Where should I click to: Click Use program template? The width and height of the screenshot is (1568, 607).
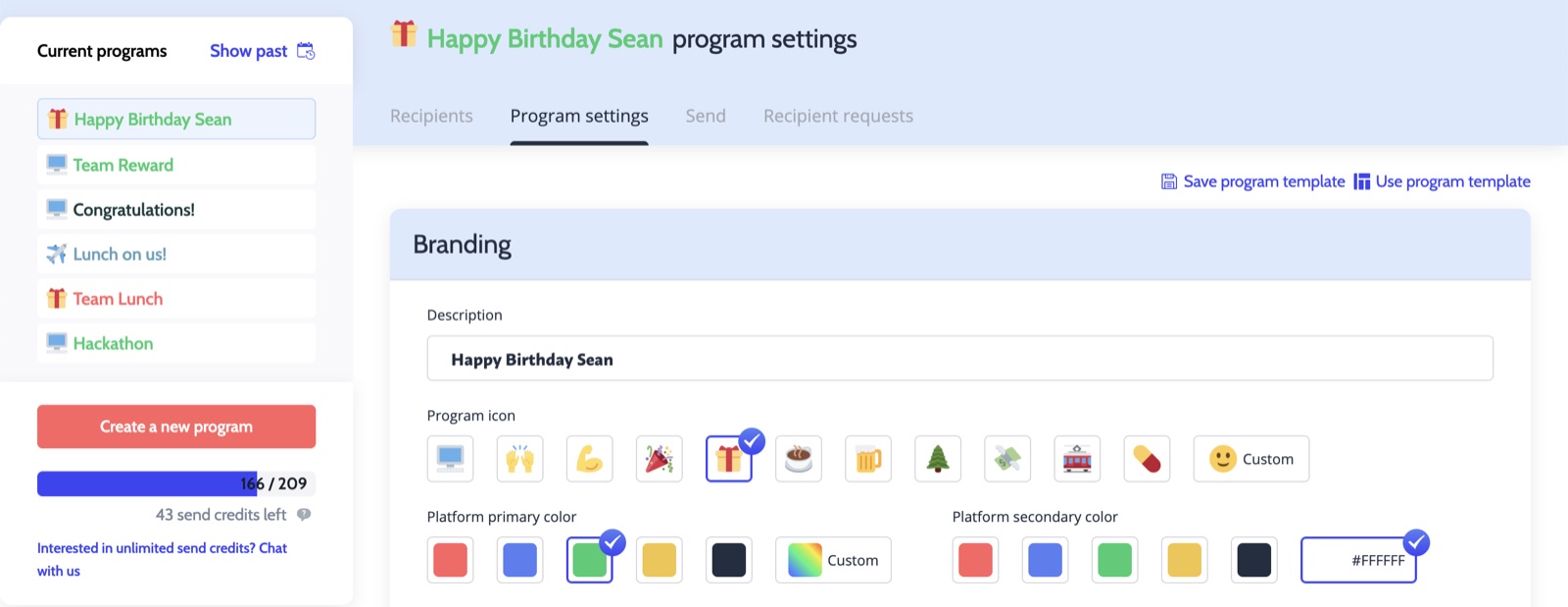tap(1442, 181)
